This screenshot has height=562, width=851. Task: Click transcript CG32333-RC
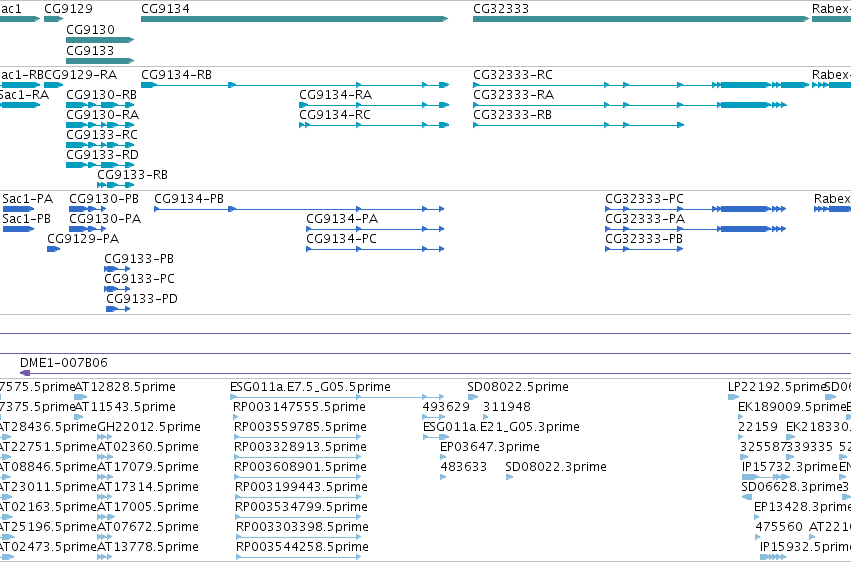pyautogui.click(x=513, y=75)
